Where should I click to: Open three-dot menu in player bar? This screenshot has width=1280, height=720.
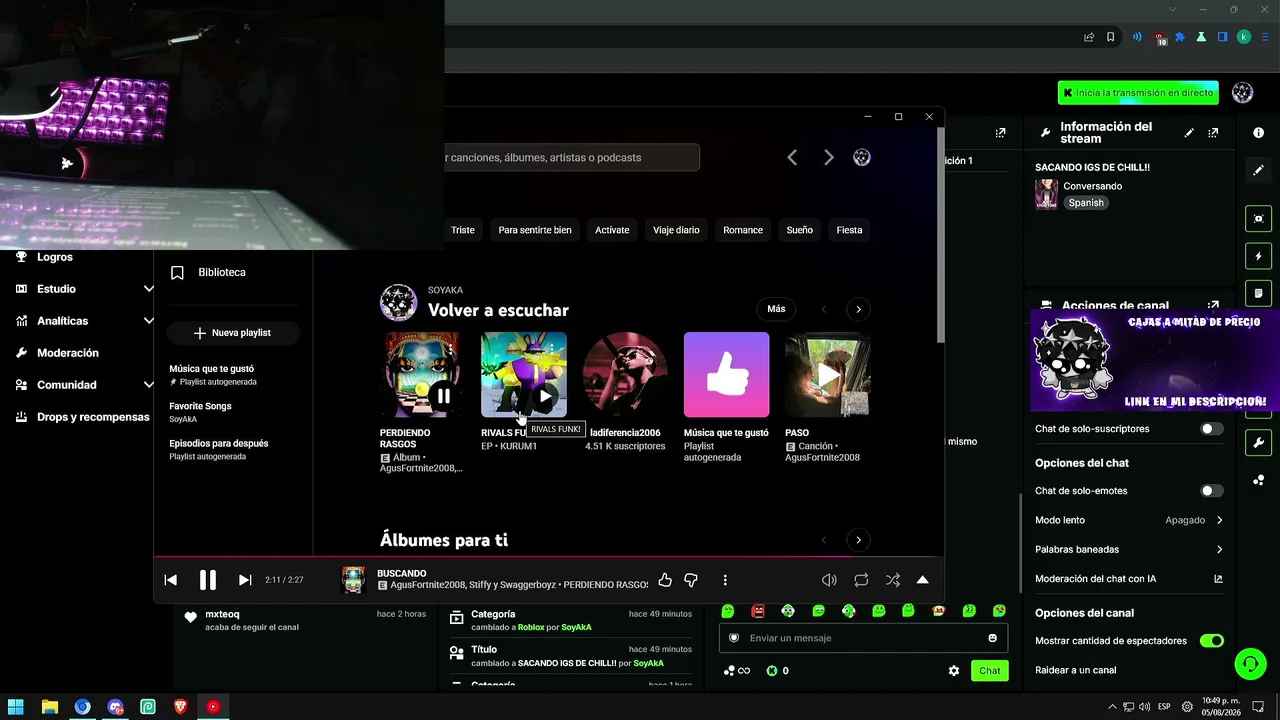pos(725,580)
